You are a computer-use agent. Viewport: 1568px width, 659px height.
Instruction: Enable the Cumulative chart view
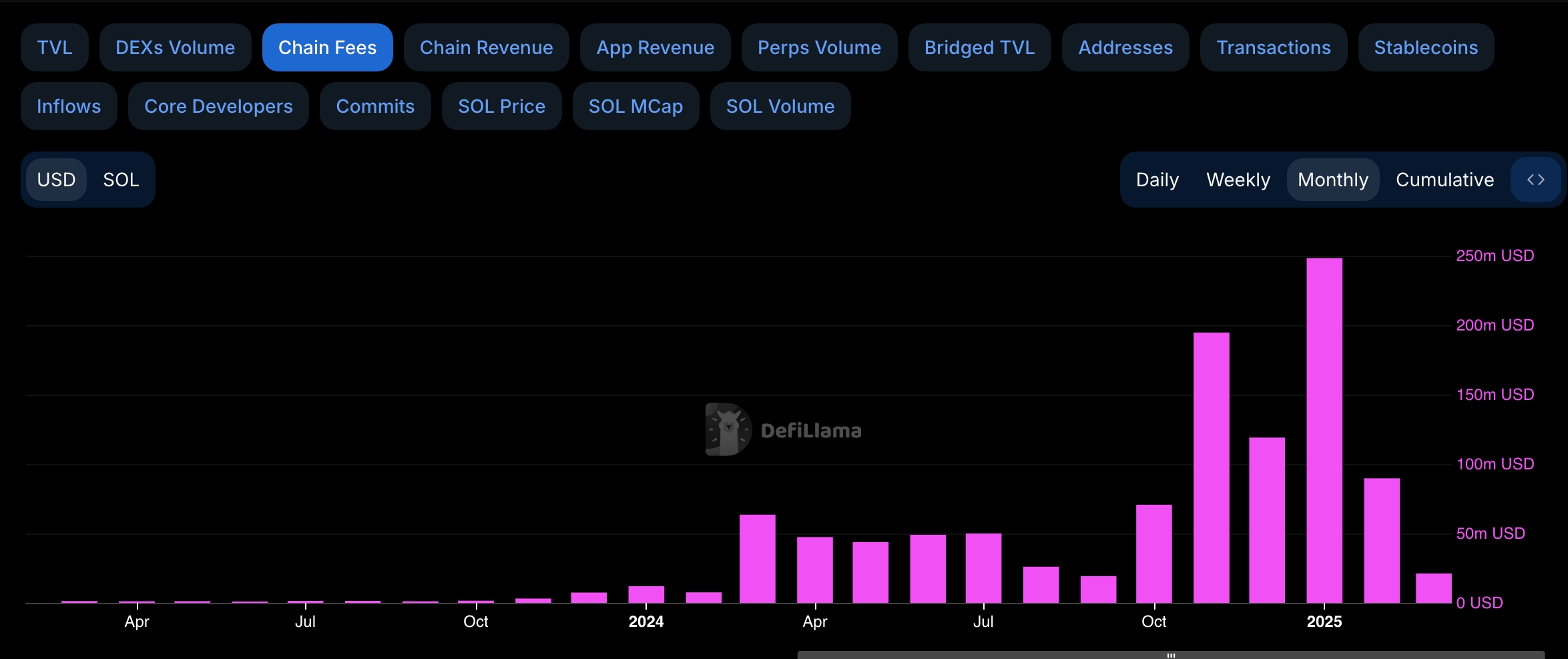tap(1445, 179)
